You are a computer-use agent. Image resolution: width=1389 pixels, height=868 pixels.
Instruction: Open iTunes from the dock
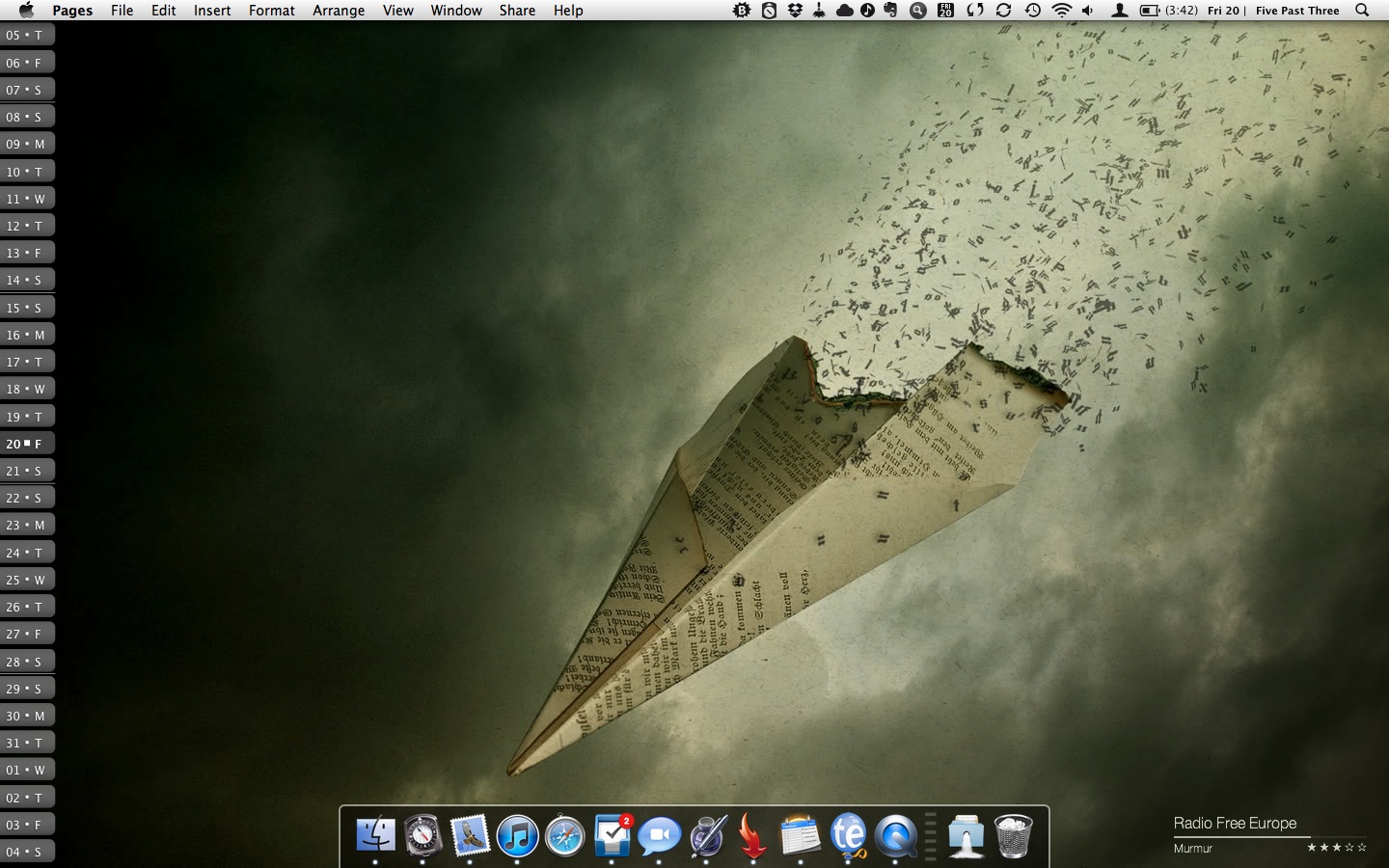pyautogui.click(x=518, y=835)
